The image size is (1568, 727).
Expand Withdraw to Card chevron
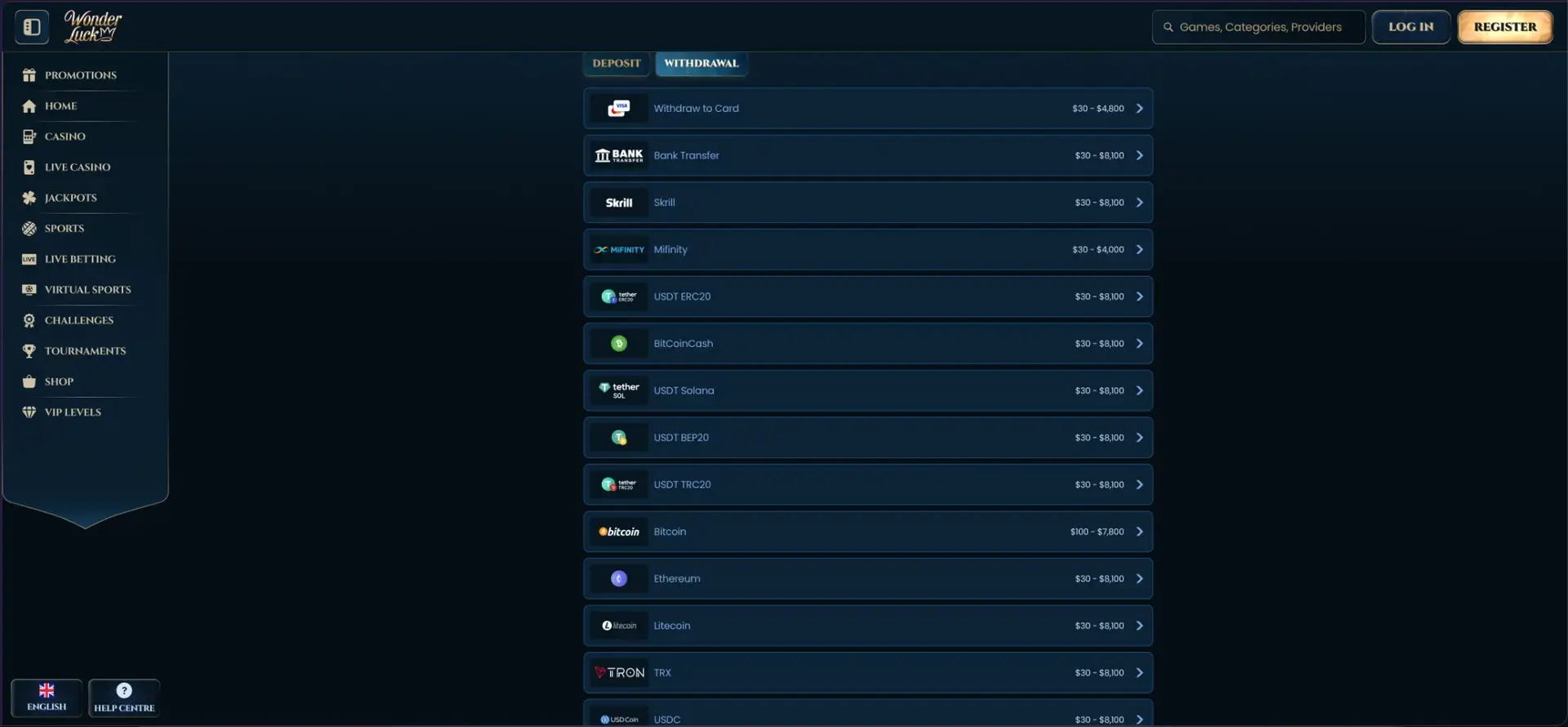1139,109
